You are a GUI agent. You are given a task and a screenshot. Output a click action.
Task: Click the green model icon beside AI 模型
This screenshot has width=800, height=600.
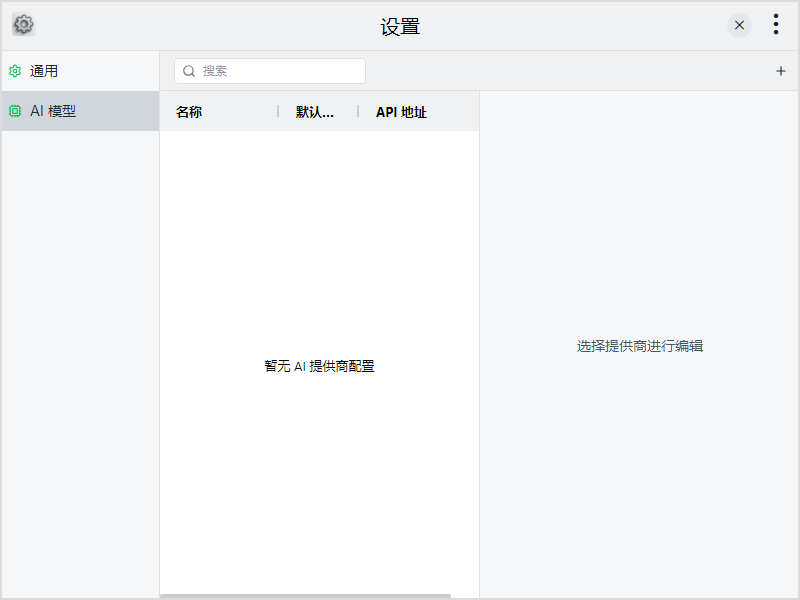(x=14, y=111)
